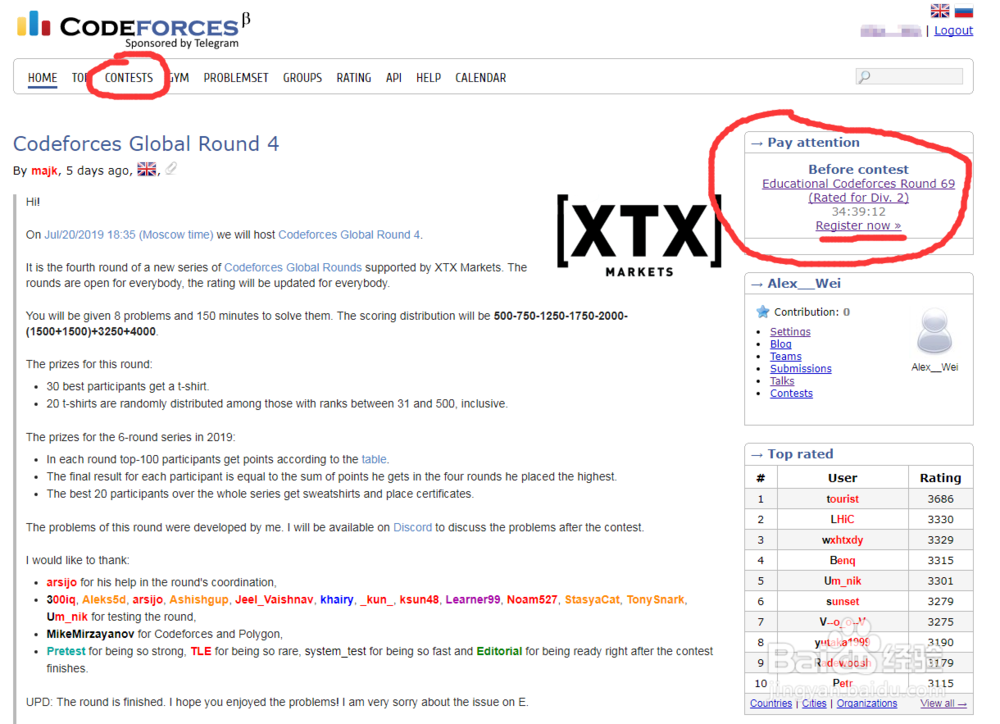The image size is (1000, 724).
Task: Open the points table link
Action: point(374,459)
